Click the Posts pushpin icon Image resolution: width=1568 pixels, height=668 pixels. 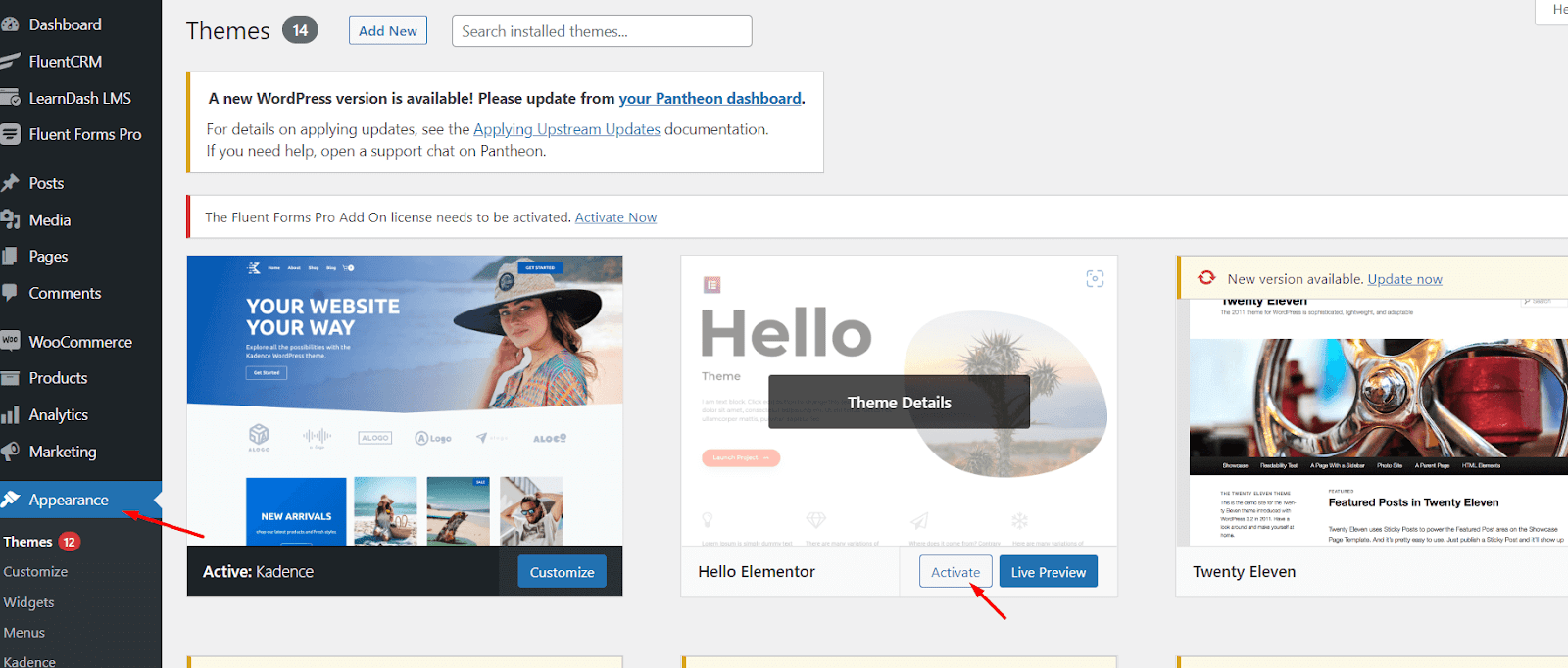10,183
